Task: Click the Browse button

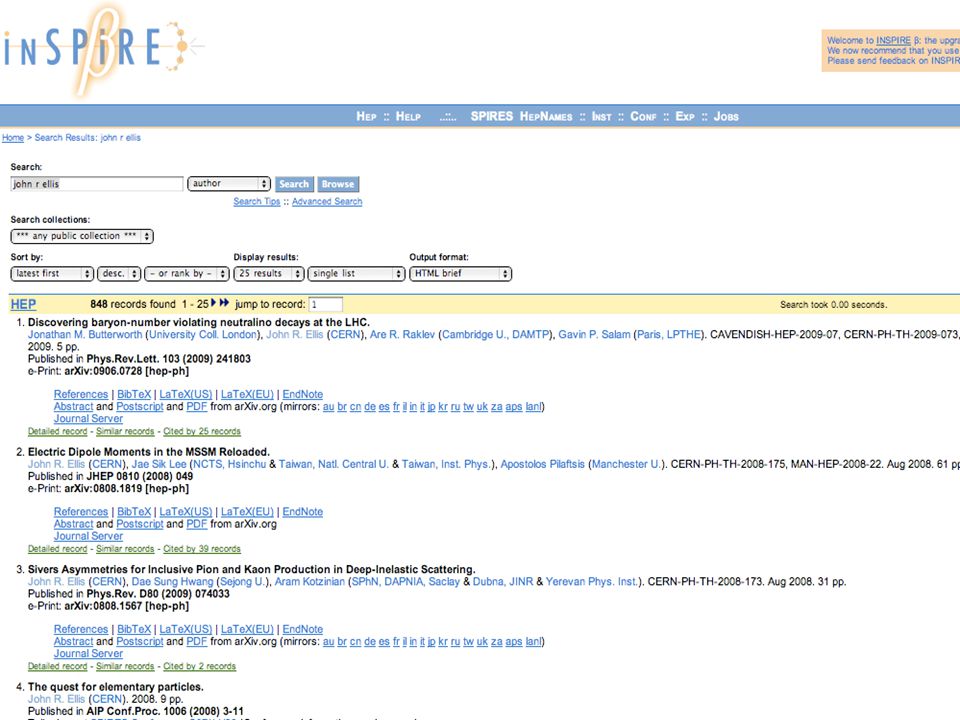Action: click(x=338, y=184)
